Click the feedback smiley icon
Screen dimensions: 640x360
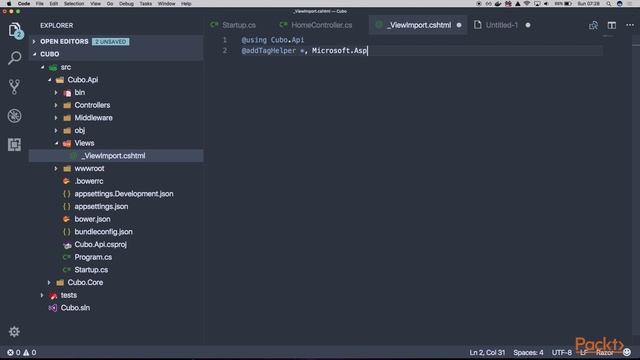627,352
